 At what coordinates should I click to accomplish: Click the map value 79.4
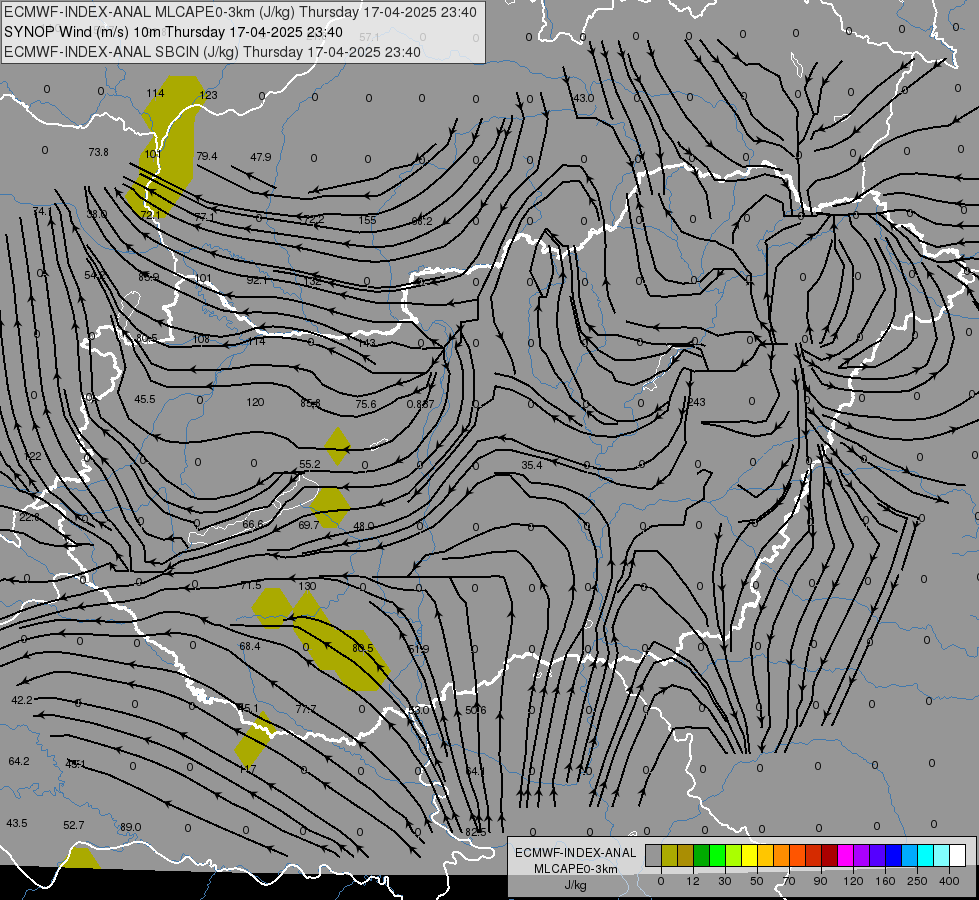[207, 156]
